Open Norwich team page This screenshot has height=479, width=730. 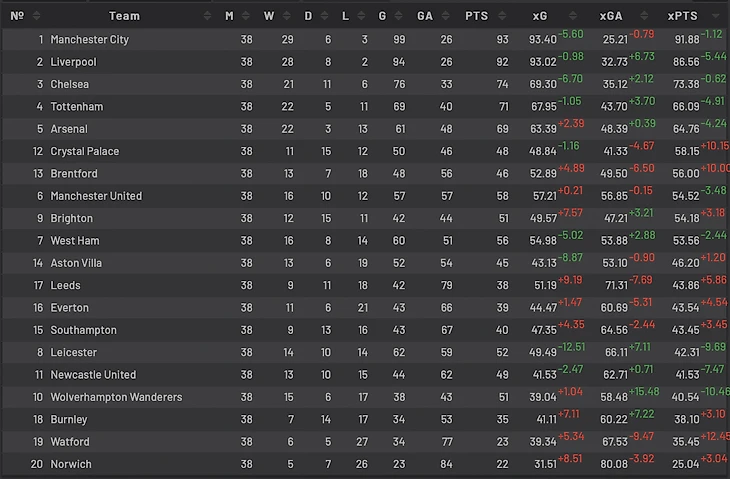coord(71,464)
